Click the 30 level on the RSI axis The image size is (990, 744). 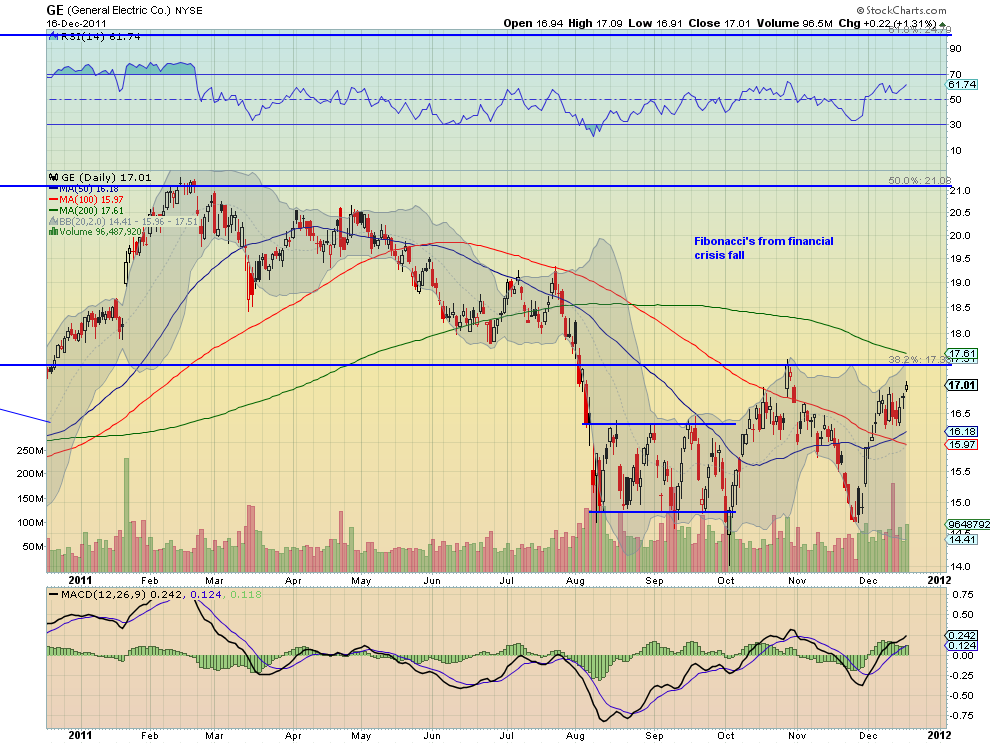coord(955,125)
